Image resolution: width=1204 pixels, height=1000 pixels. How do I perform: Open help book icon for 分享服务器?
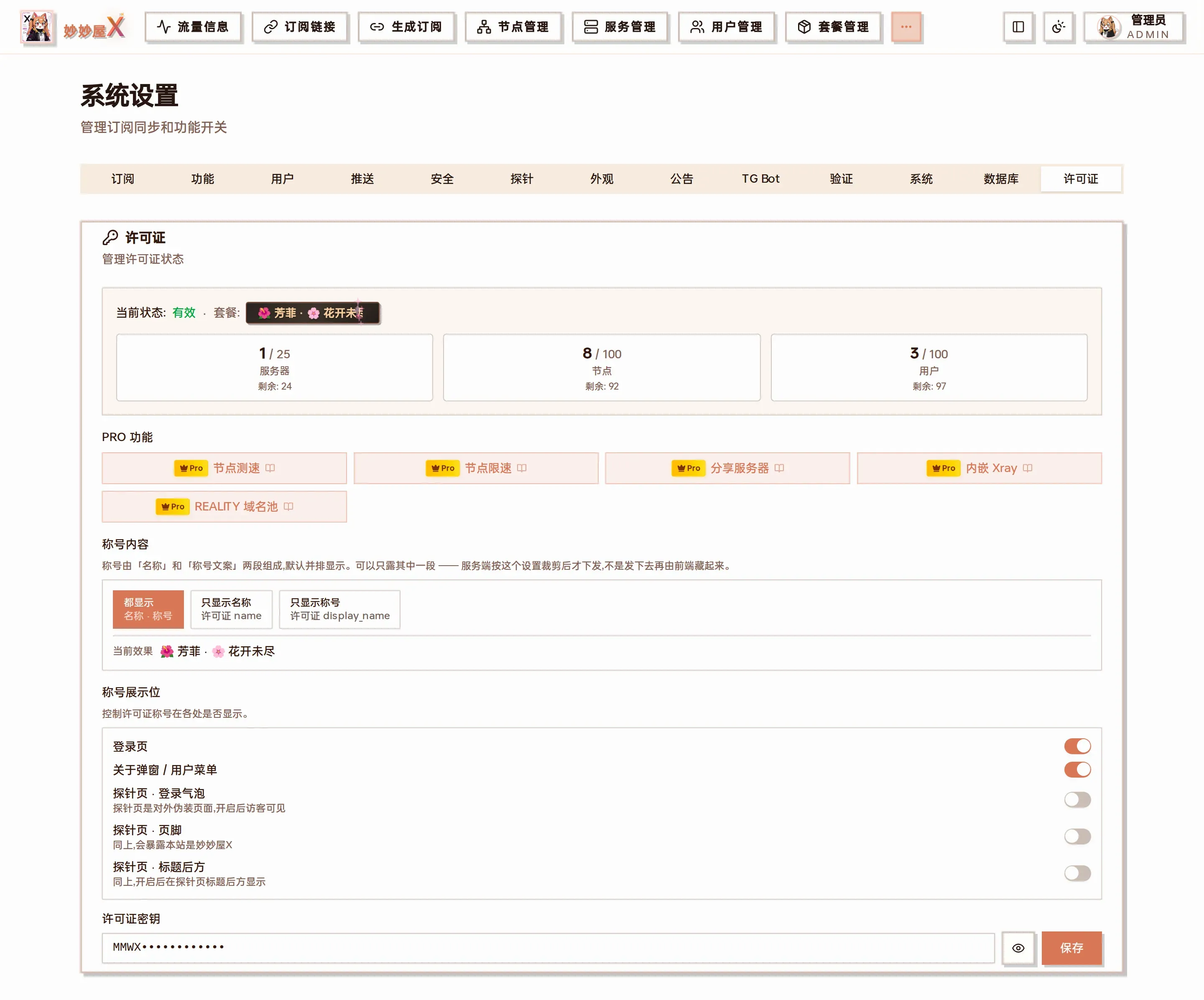click(779, 468)
